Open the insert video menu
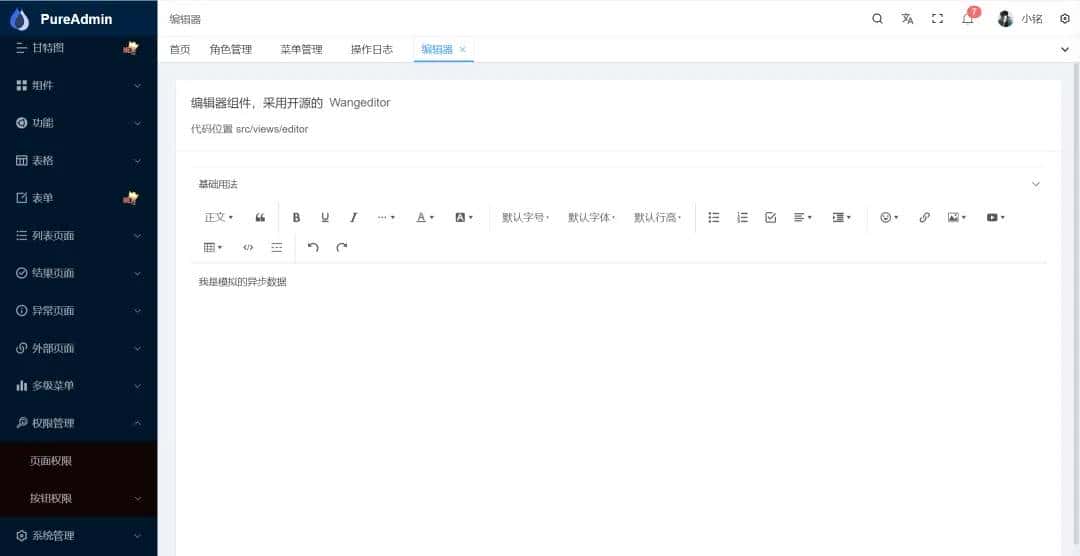This screenshot has width=1080, height=556. click(995, 217)
